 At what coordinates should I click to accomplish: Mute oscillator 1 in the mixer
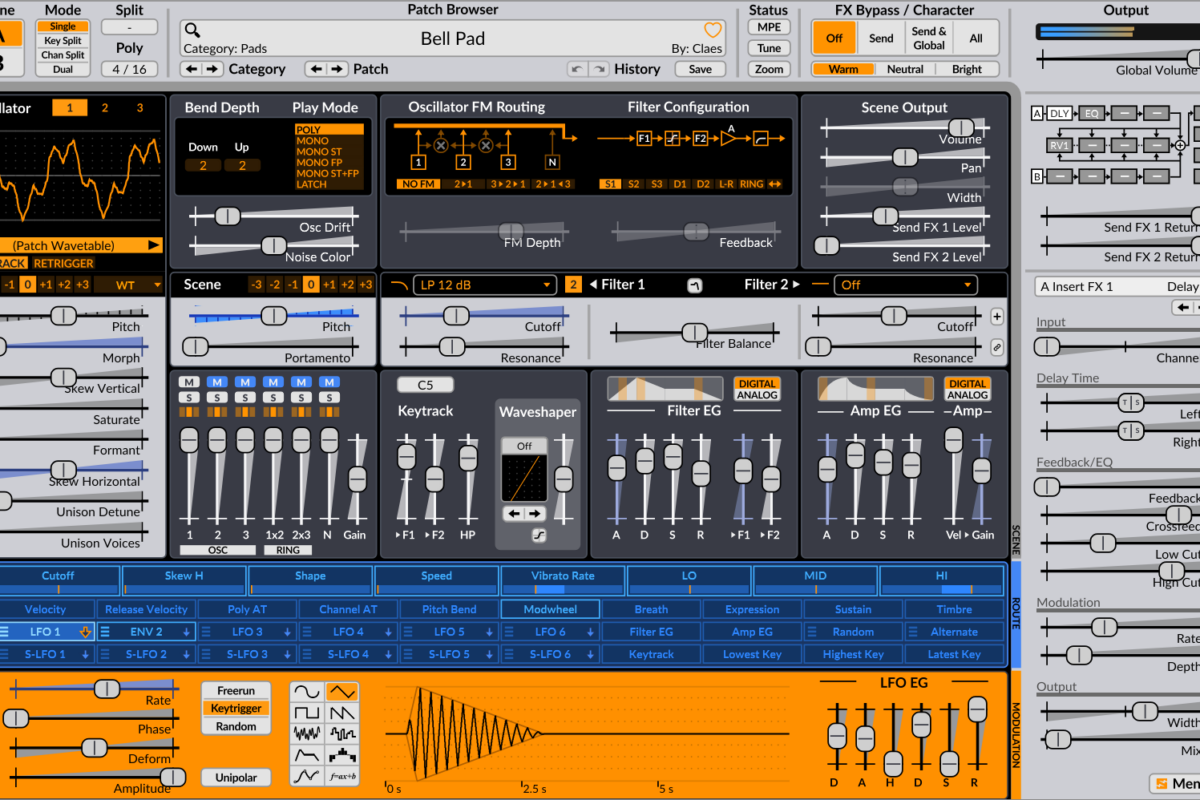[x=188, y=383]
